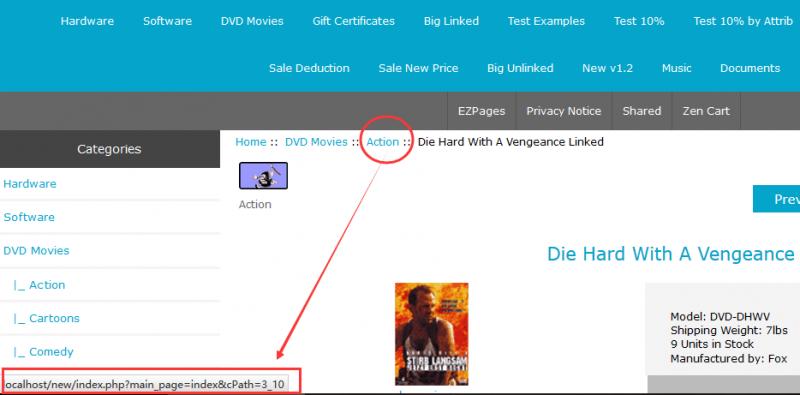The width and height of the screenshot is (800, 395).
Task: Select the Zen Cart tab
Action: [706, 111]
